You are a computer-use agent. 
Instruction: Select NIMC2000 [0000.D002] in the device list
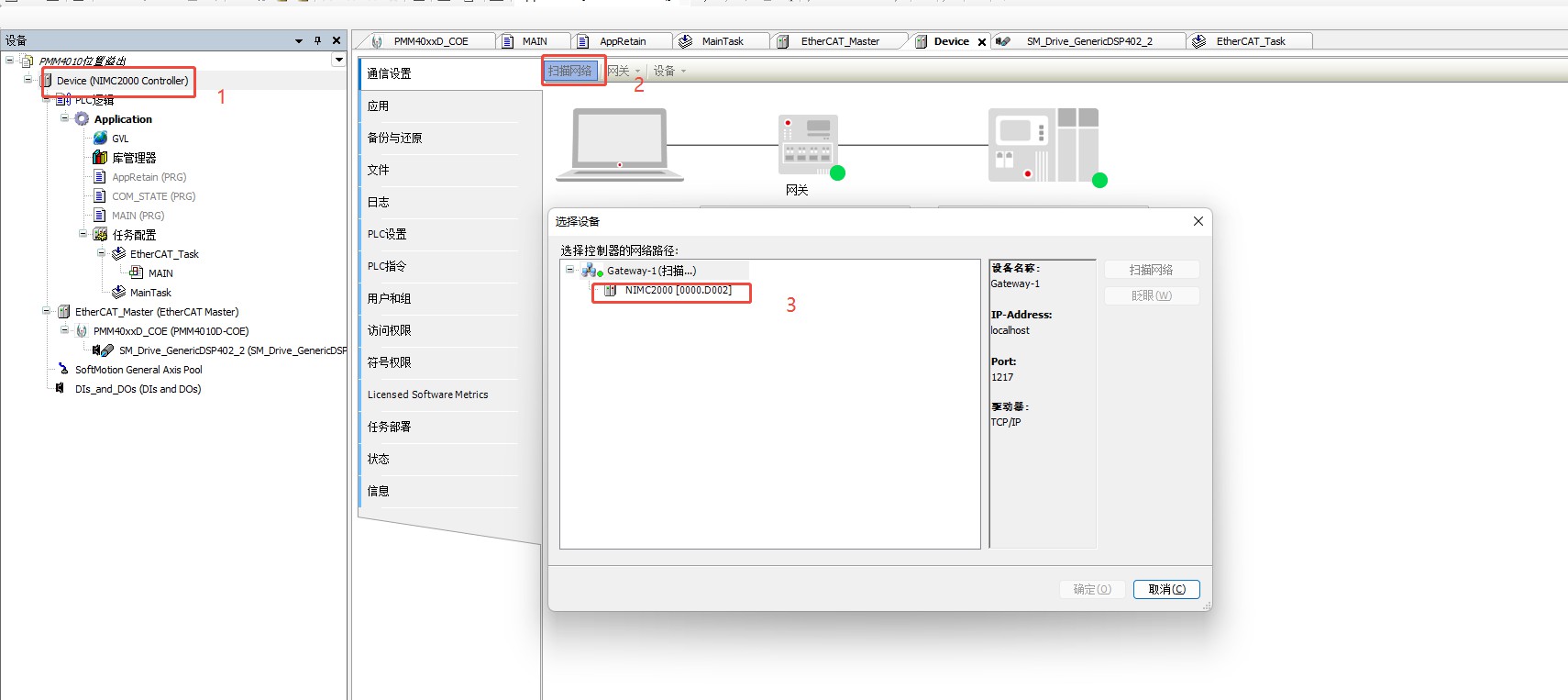[678, 290]
